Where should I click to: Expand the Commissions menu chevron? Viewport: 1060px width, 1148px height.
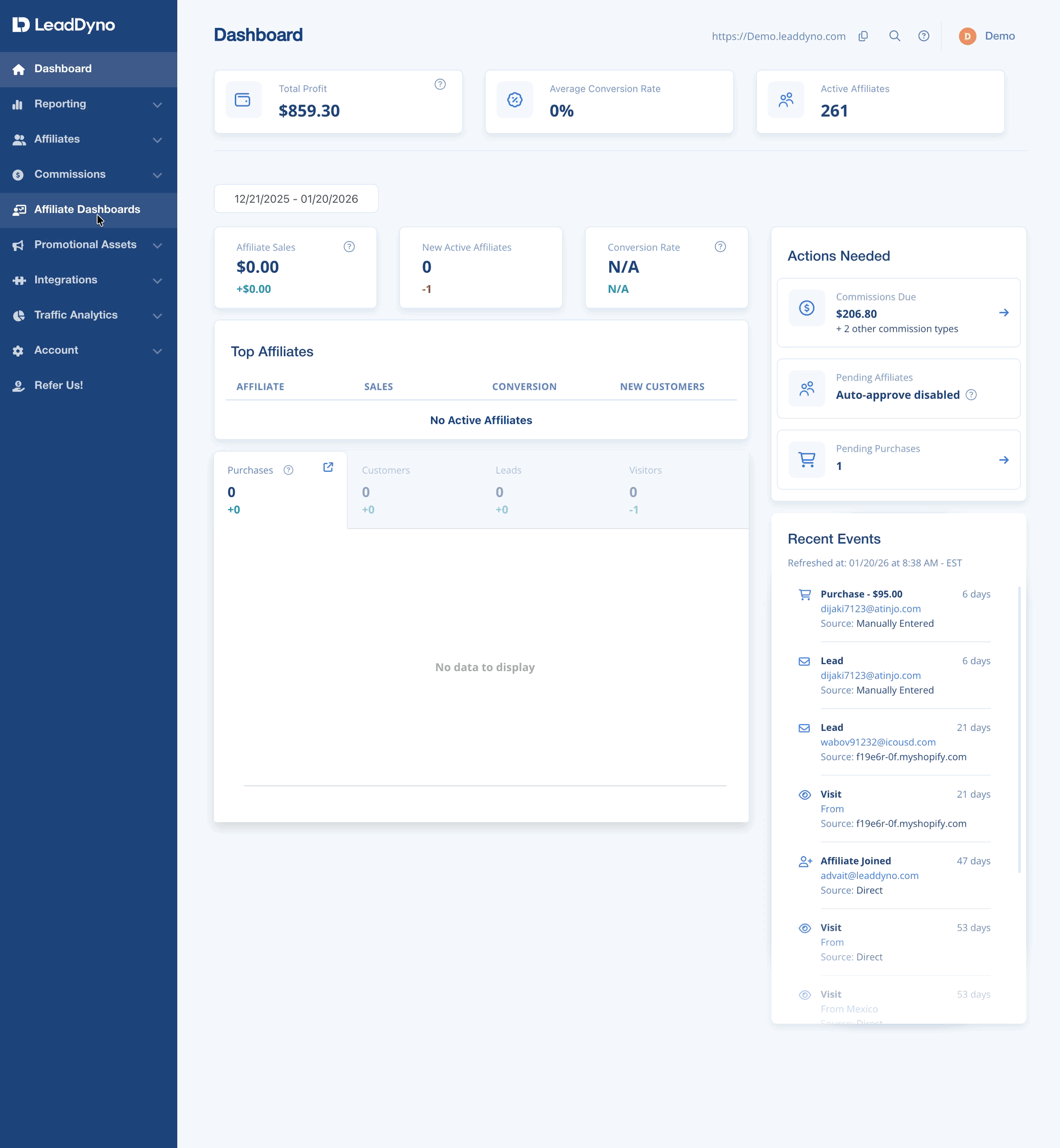(157, 175)
